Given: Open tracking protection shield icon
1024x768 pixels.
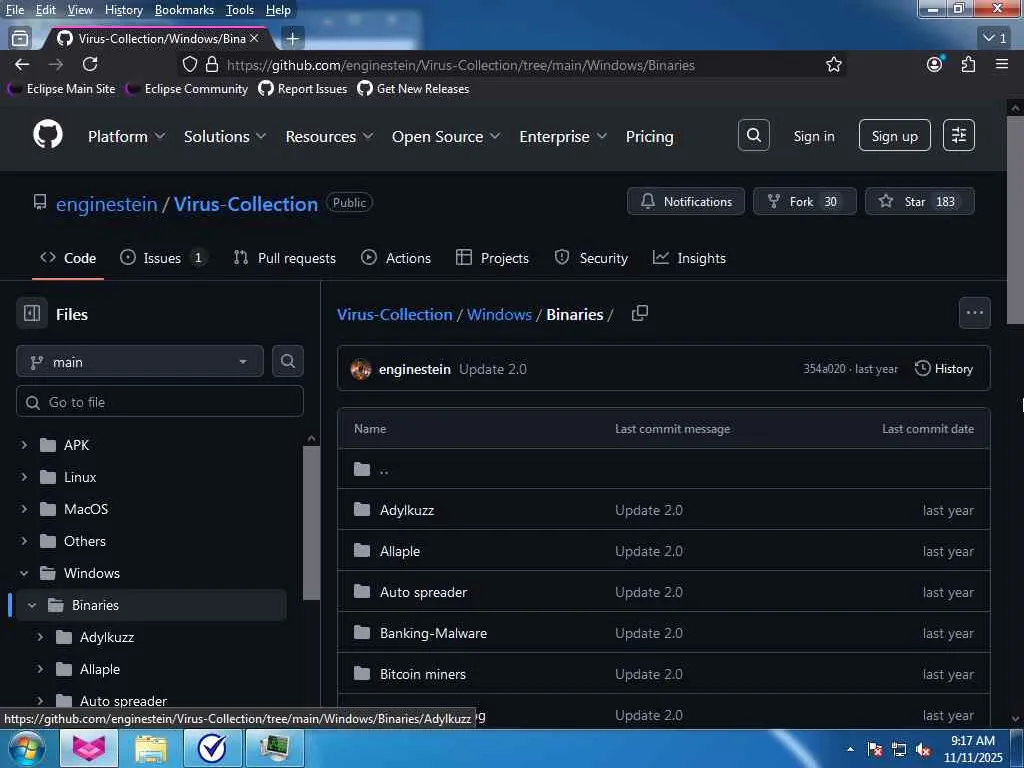Looking at the screenshot, I should [189, 65].
